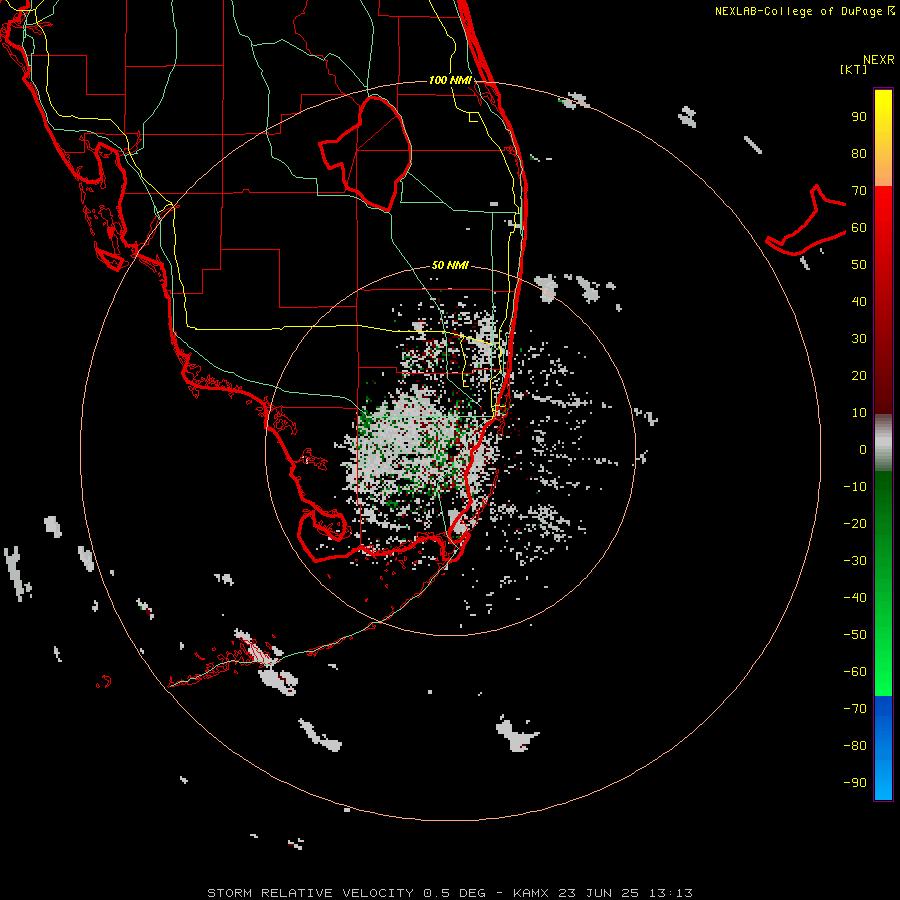Click the 40 value on velocity scale
900x900 pixels.
pos(859,302)
